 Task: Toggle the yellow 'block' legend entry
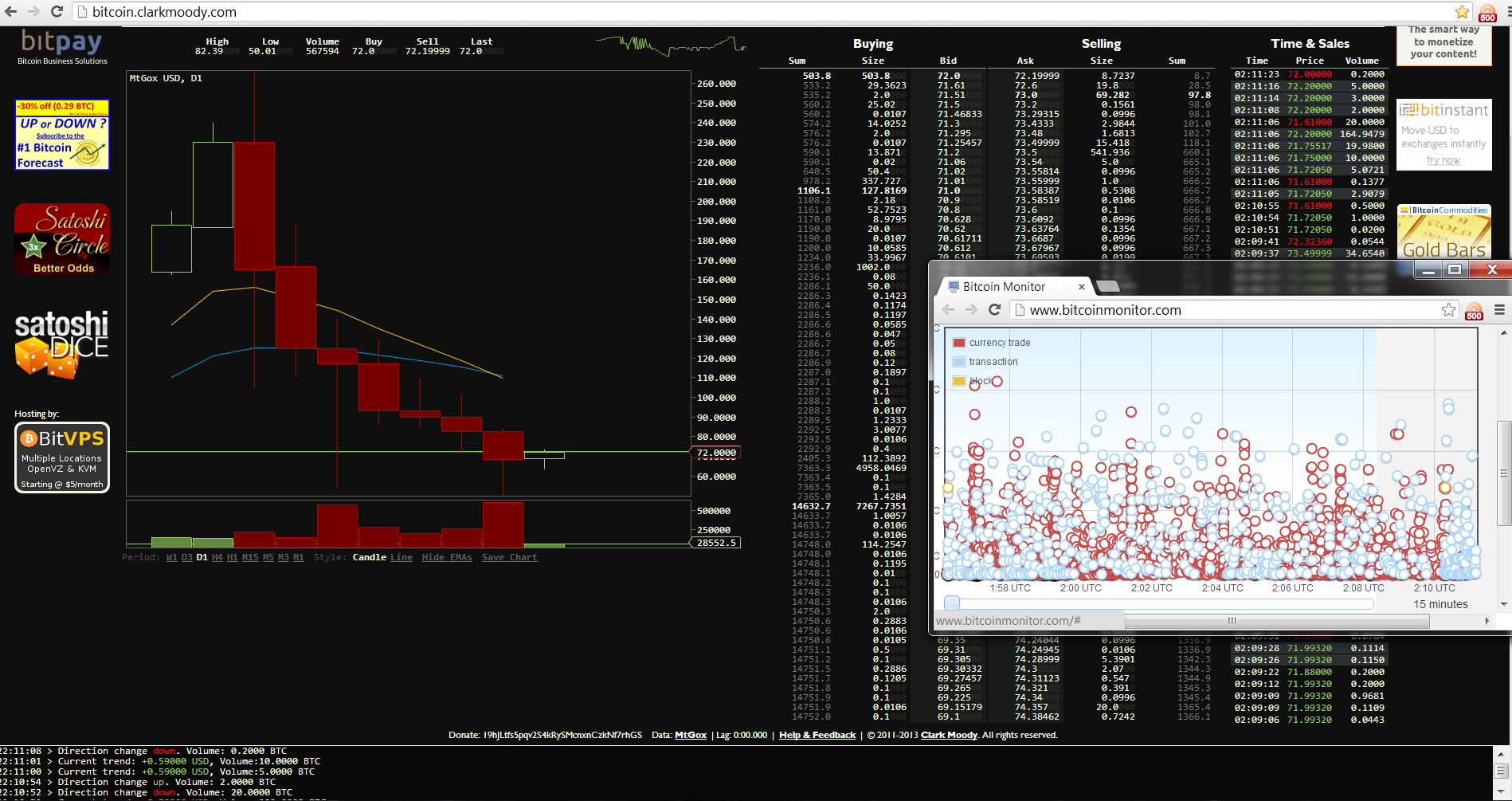973,381
